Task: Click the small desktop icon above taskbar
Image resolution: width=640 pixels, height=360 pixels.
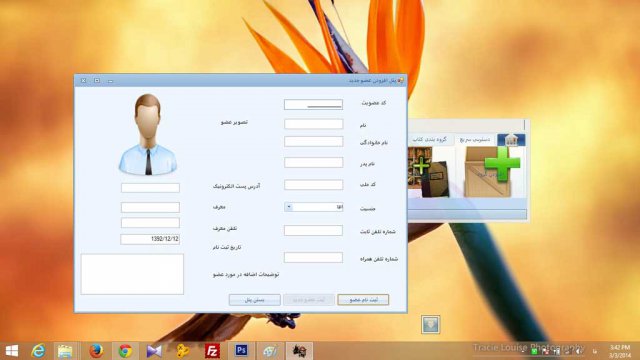Action: point(431,324)
